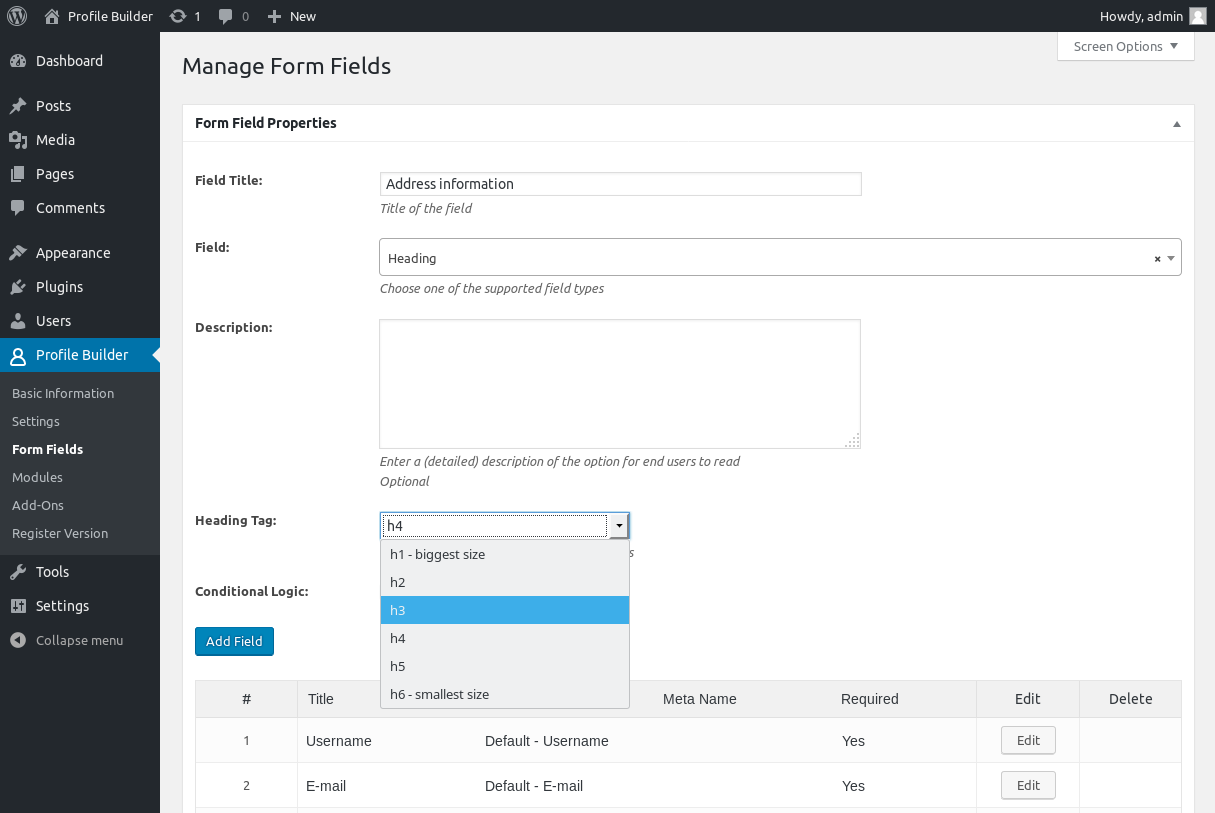Image resolution: width=1215 pixels, height=813 pixels.
Task: Select h1 - biggest size option
Action: pos(505,554)
